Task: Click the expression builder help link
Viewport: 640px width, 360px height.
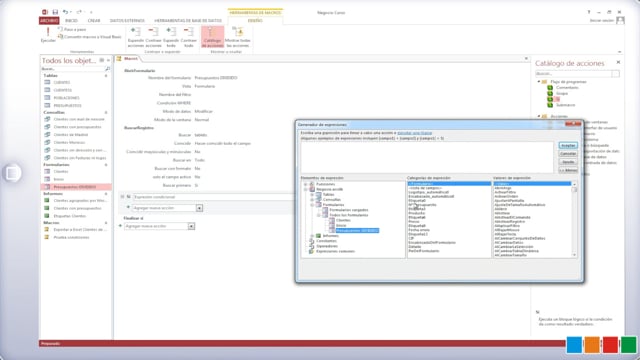Action: (x=414, y=133)
